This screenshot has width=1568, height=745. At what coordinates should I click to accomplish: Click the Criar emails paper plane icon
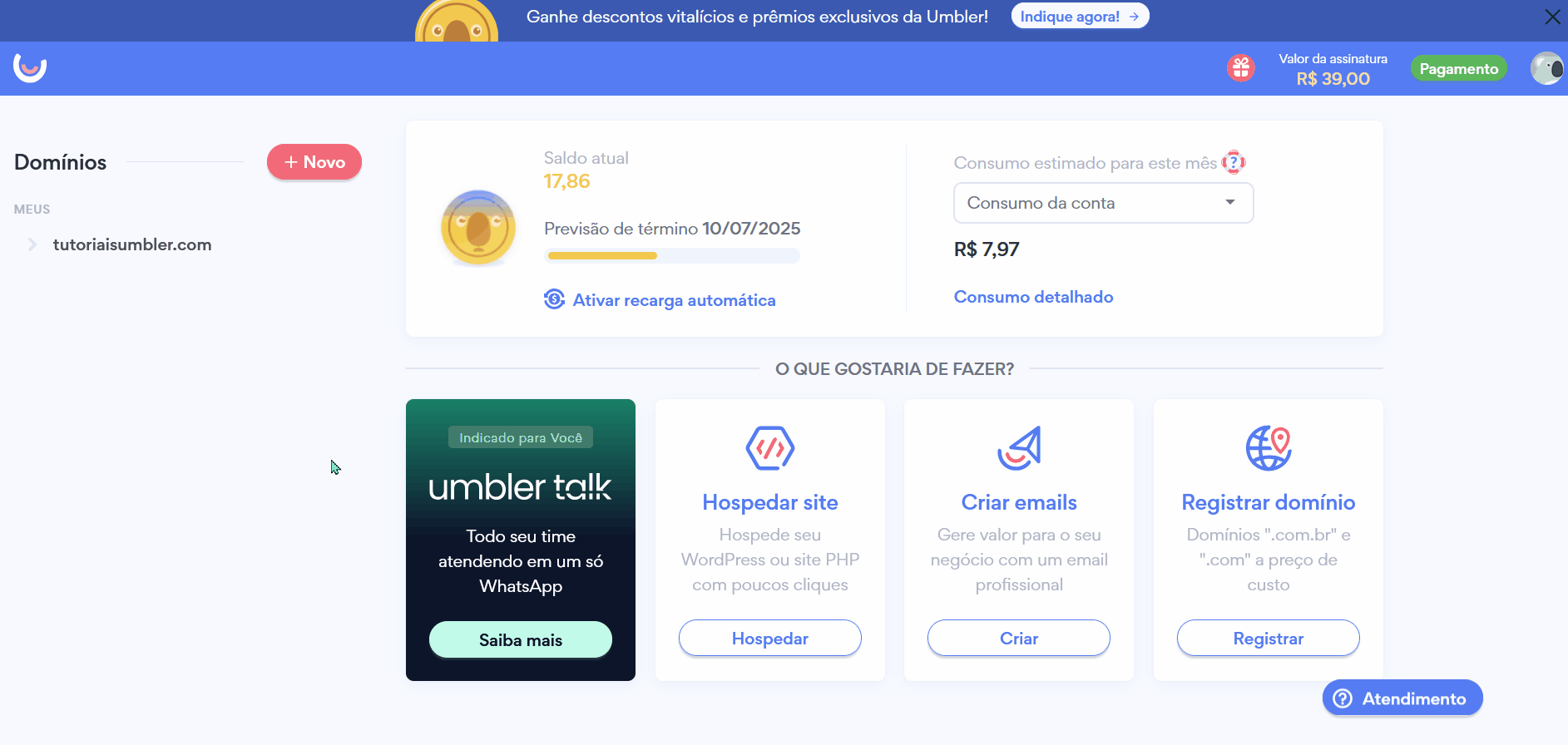[1019, 448]
